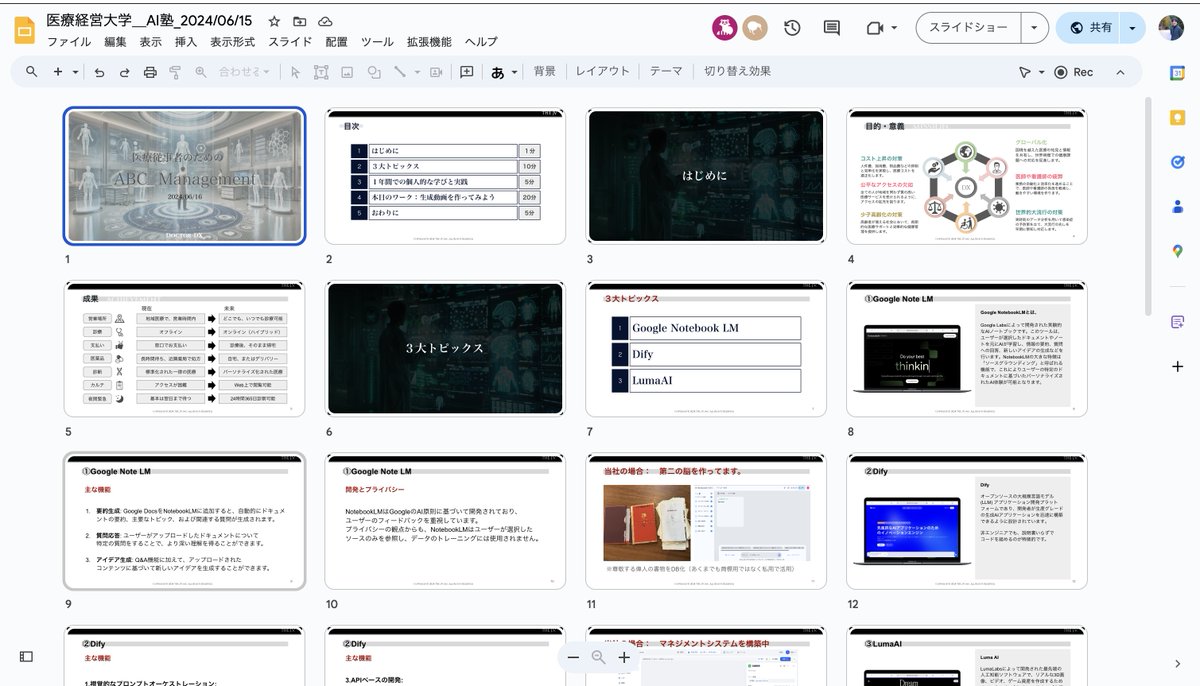The height and width of the screenshot is (686, 1200).
Task: Open the 表示形式 menu
Action: pyautogui.click(x=232, y=42)
